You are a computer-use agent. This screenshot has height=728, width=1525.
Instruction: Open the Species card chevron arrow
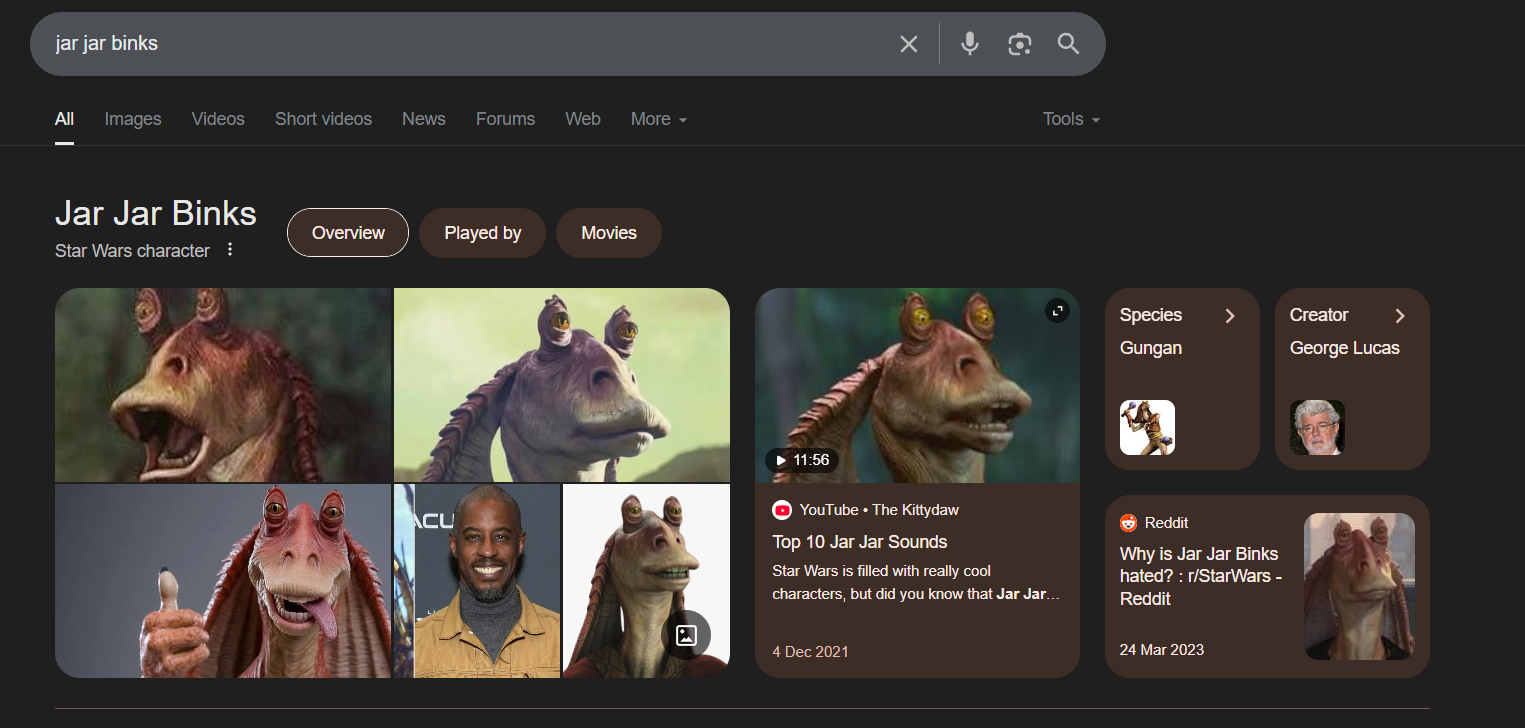tap(1230, 316)
